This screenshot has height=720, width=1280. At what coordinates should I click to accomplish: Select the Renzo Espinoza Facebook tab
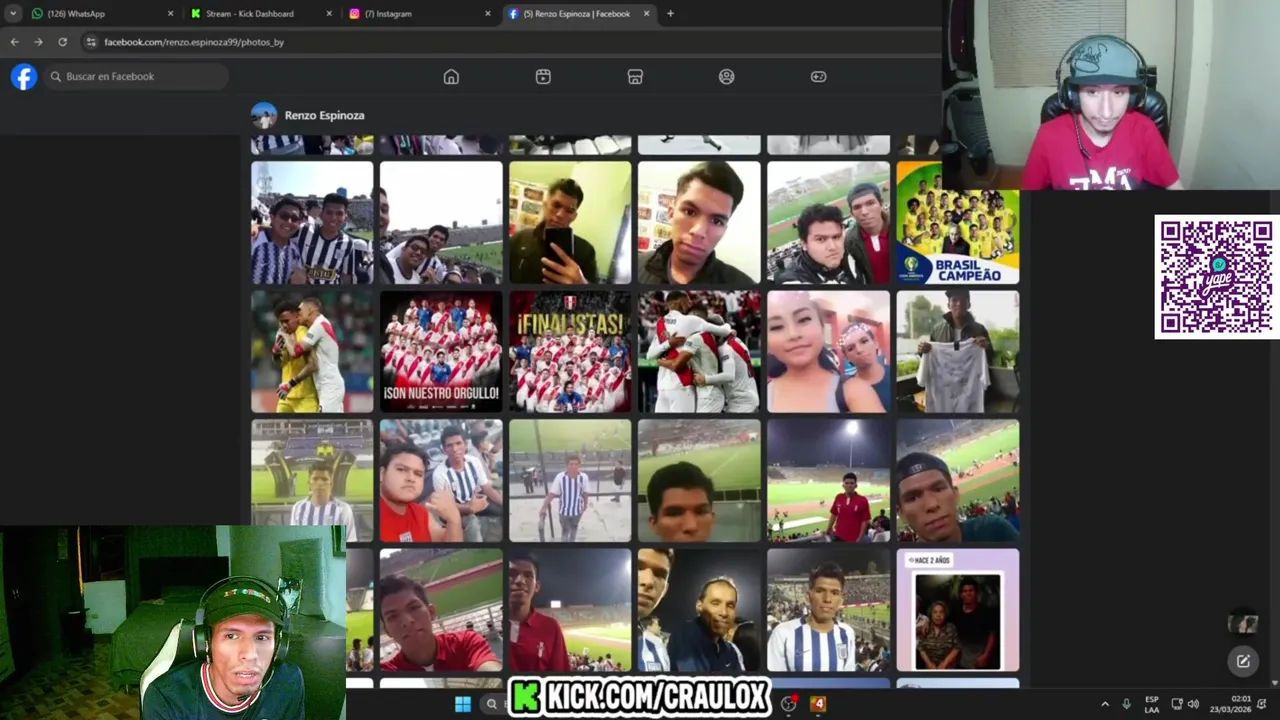coord(577,14)
